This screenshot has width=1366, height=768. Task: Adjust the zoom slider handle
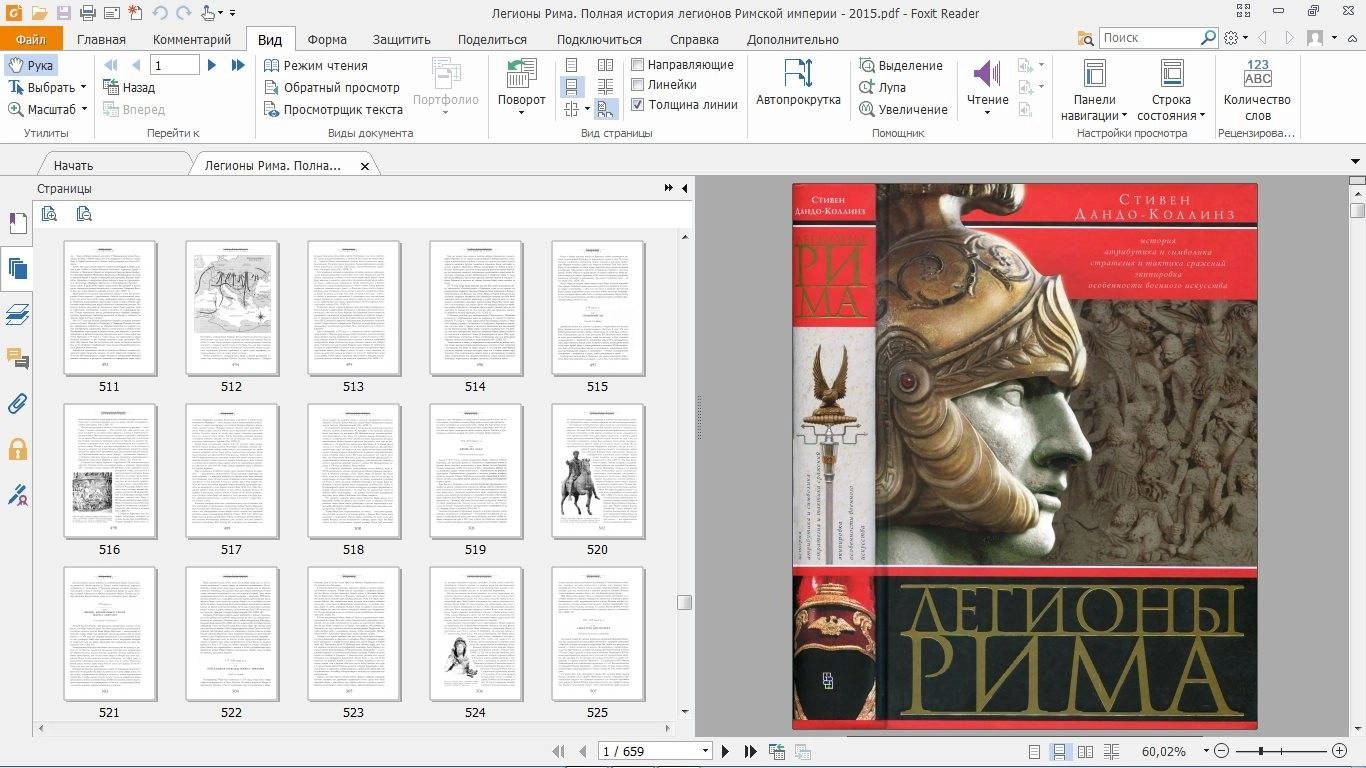click(x=1261, y=751)
